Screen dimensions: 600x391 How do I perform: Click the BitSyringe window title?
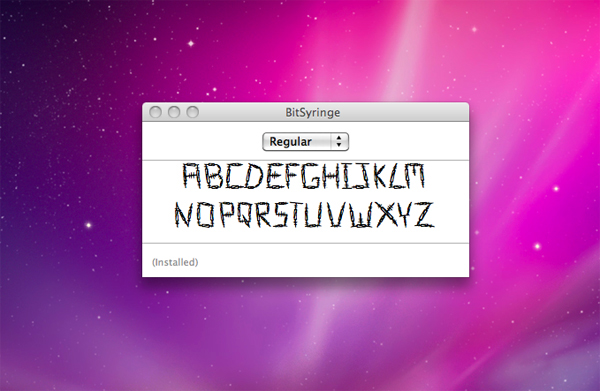point(313,112)
